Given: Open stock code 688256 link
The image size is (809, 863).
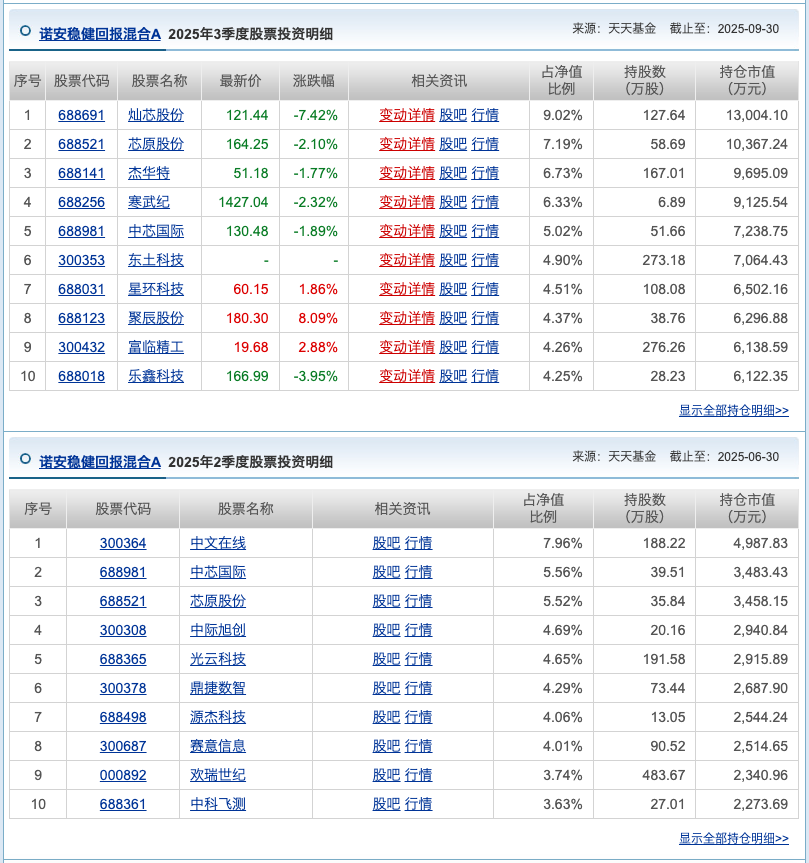Looking at the screenshot, I should point(81,202).
